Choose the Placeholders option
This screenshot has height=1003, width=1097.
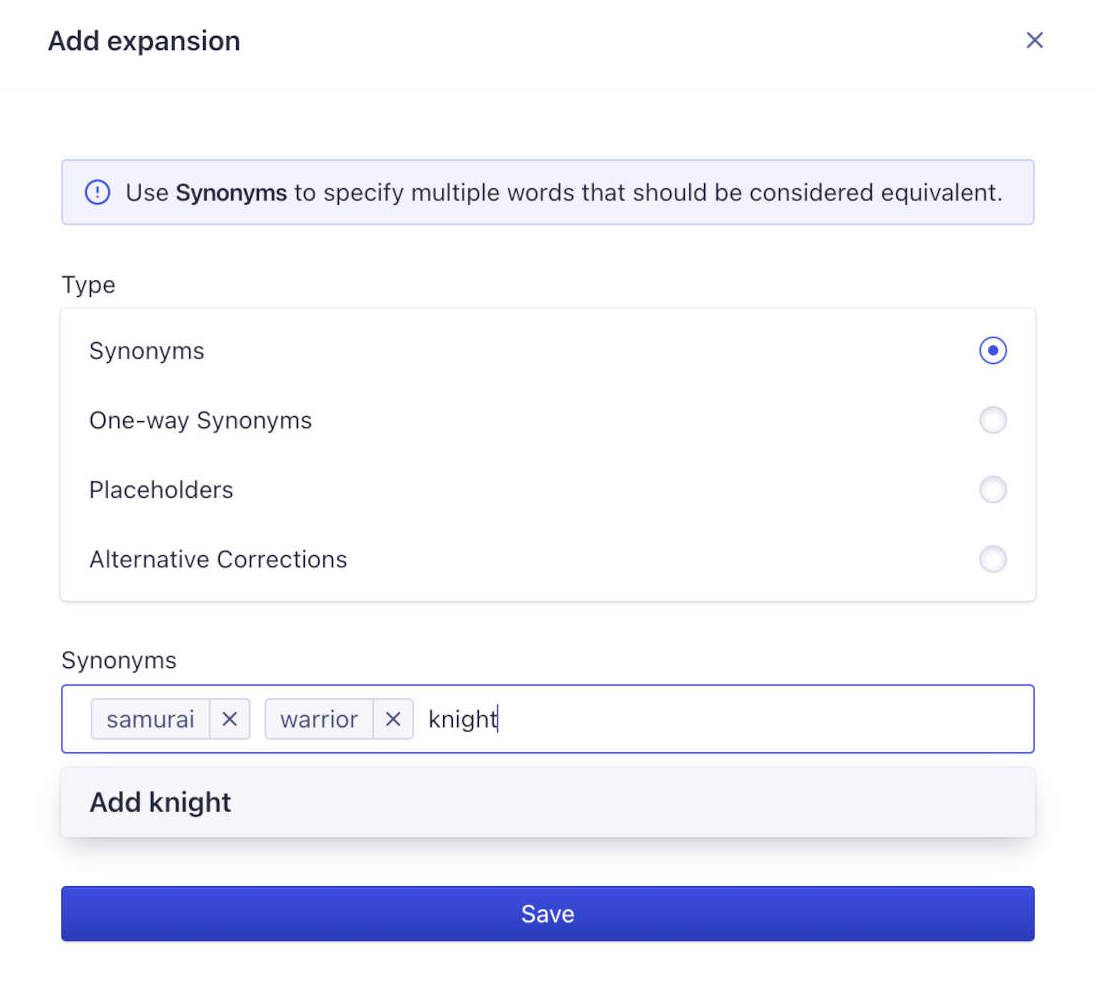pyautogui.click(x=992, y=490)
